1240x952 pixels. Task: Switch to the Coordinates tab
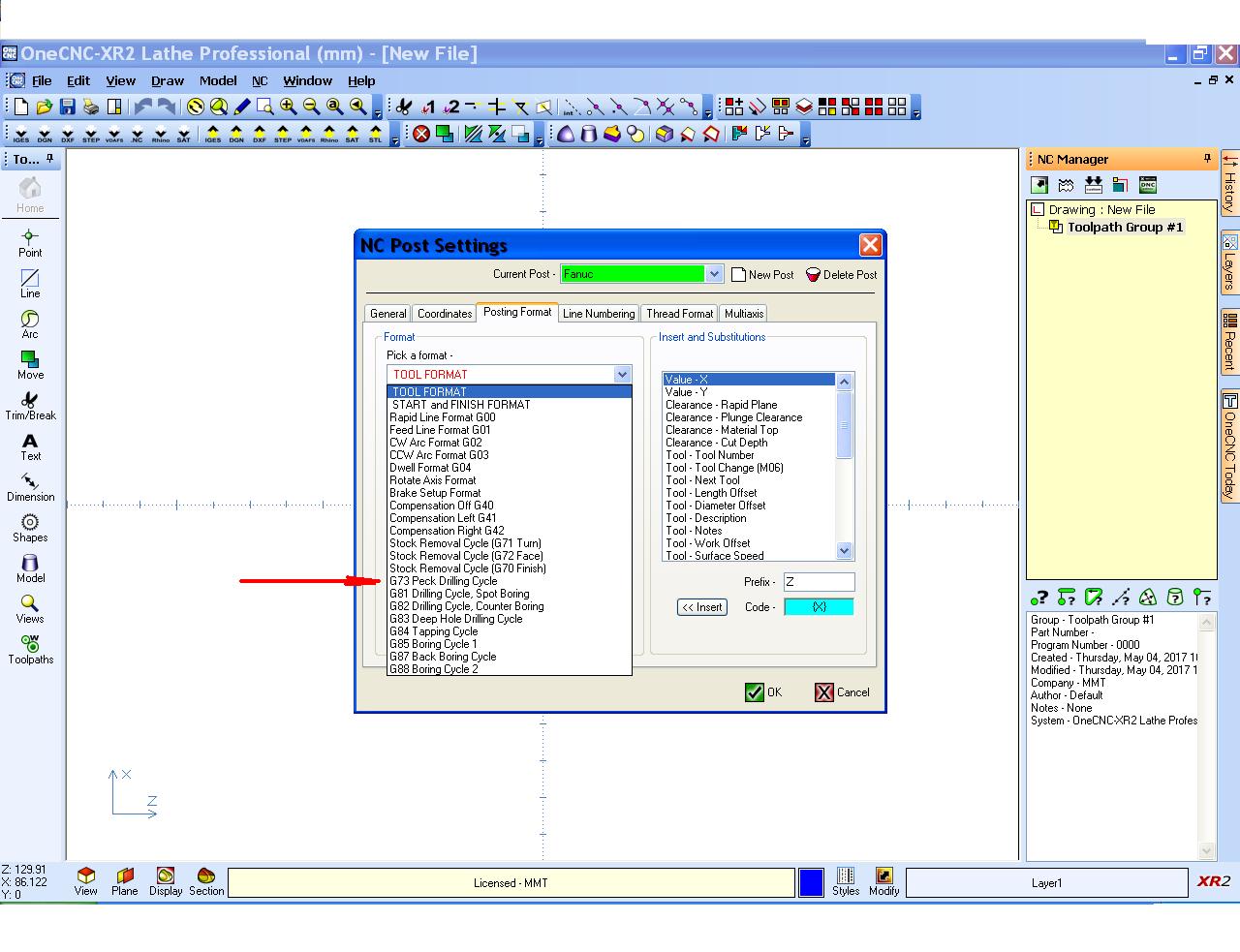click(x=445, y=314)
